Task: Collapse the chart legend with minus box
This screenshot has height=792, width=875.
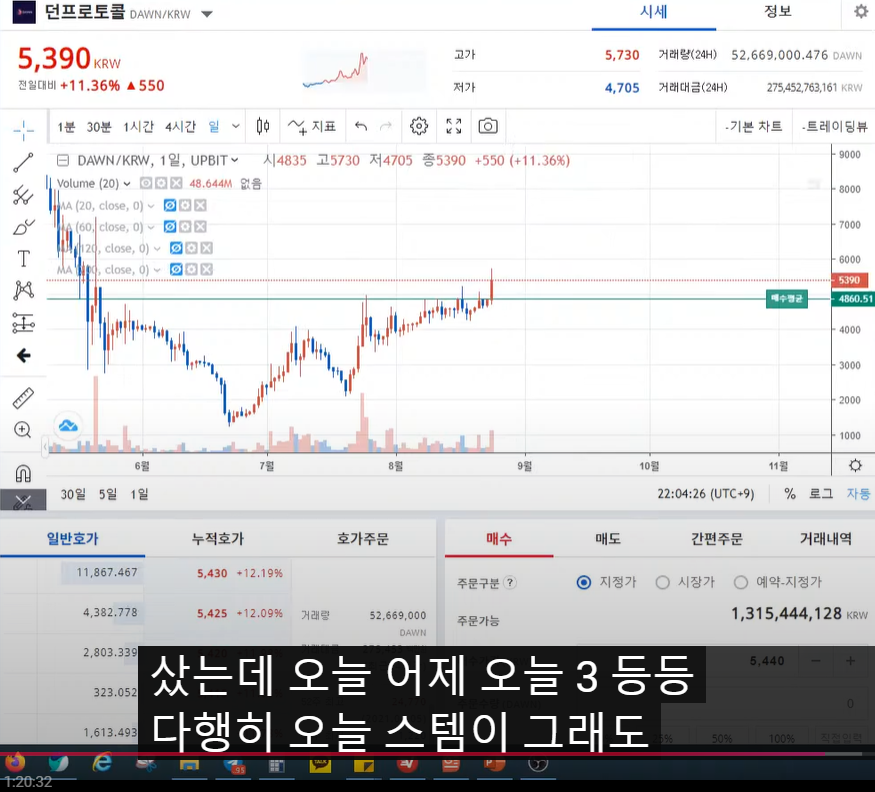Action: click(x=63, y=161)
